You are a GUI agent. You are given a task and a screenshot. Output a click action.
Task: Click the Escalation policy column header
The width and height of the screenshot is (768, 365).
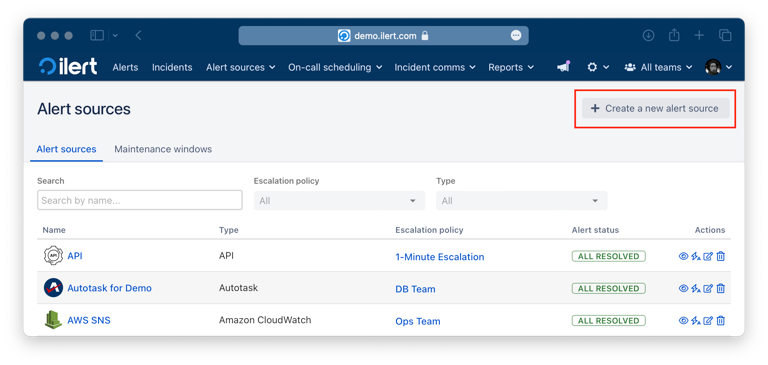click(x=429, y=230)
